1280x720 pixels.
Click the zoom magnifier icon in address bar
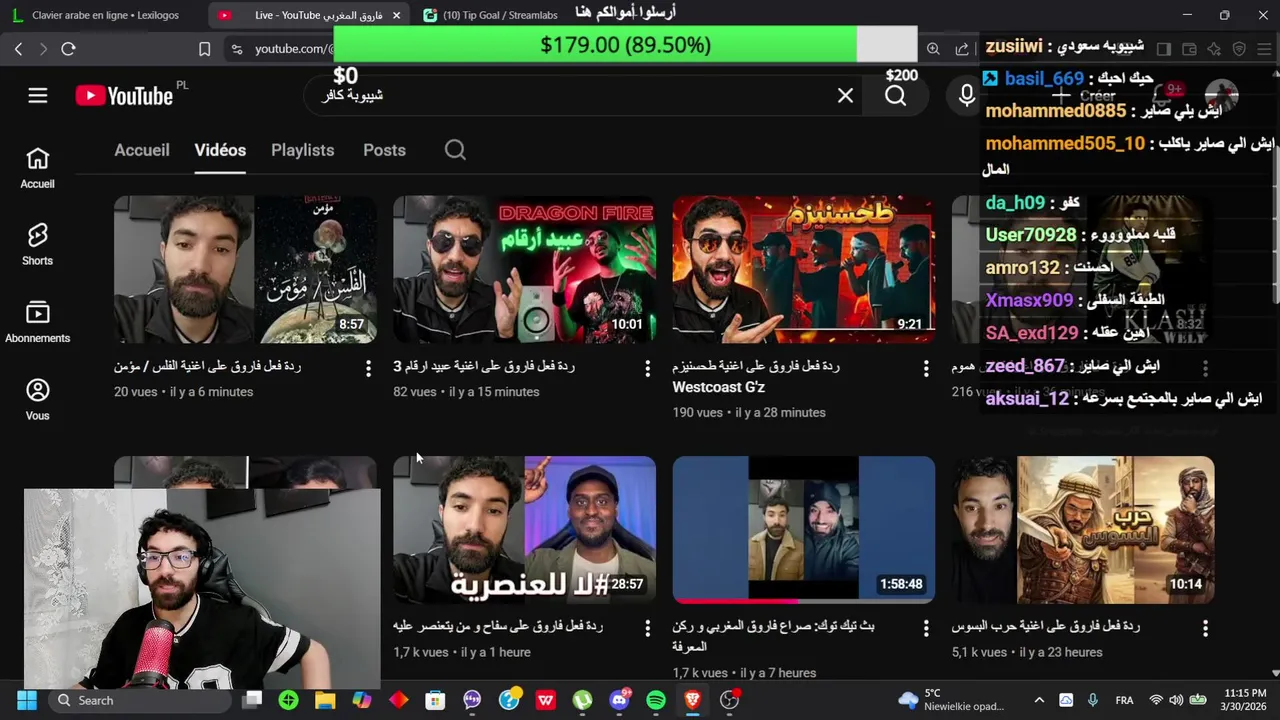click(933, 48)
